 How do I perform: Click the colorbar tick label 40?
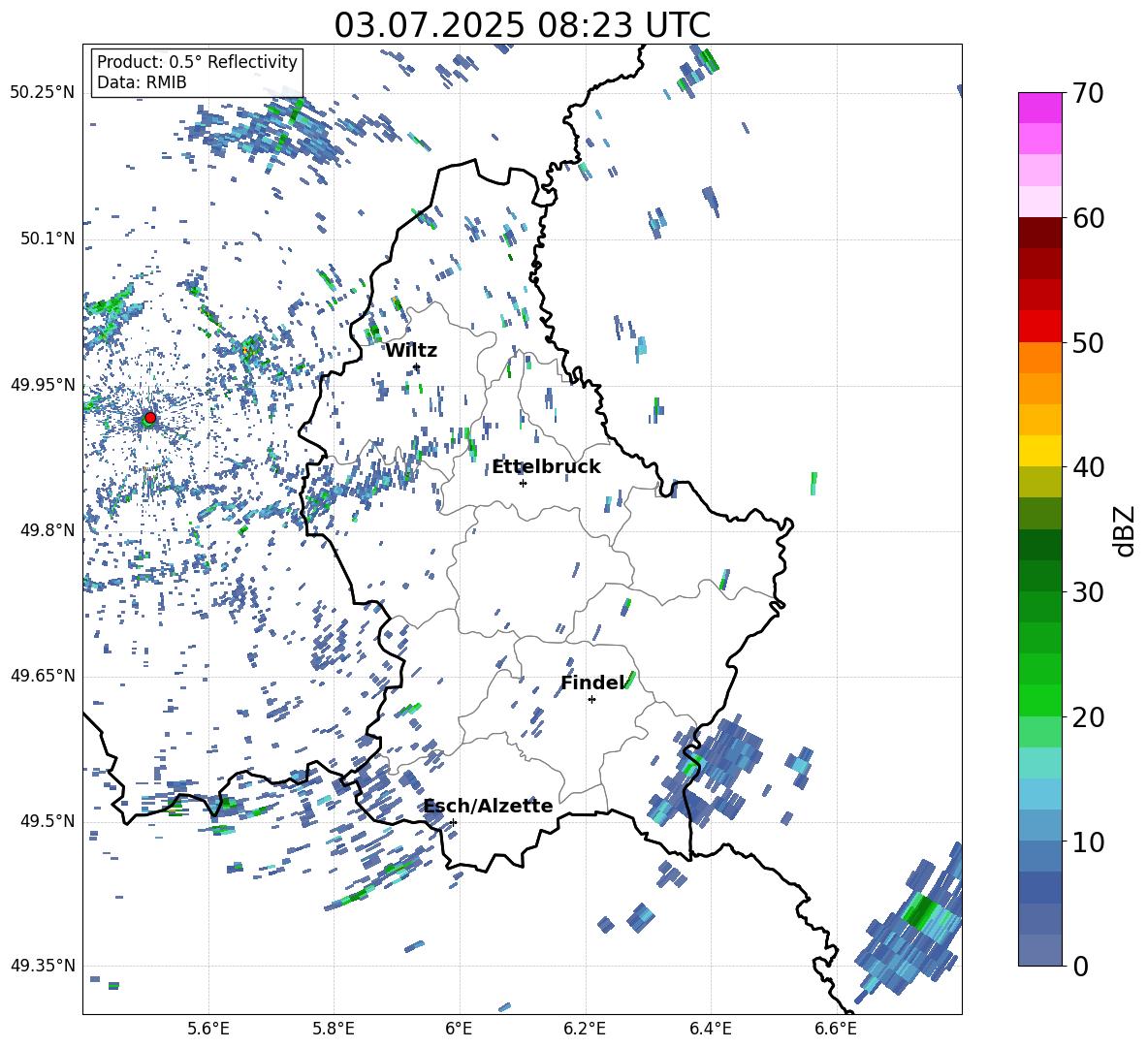pyautogui.click(x=1088, y=467)
